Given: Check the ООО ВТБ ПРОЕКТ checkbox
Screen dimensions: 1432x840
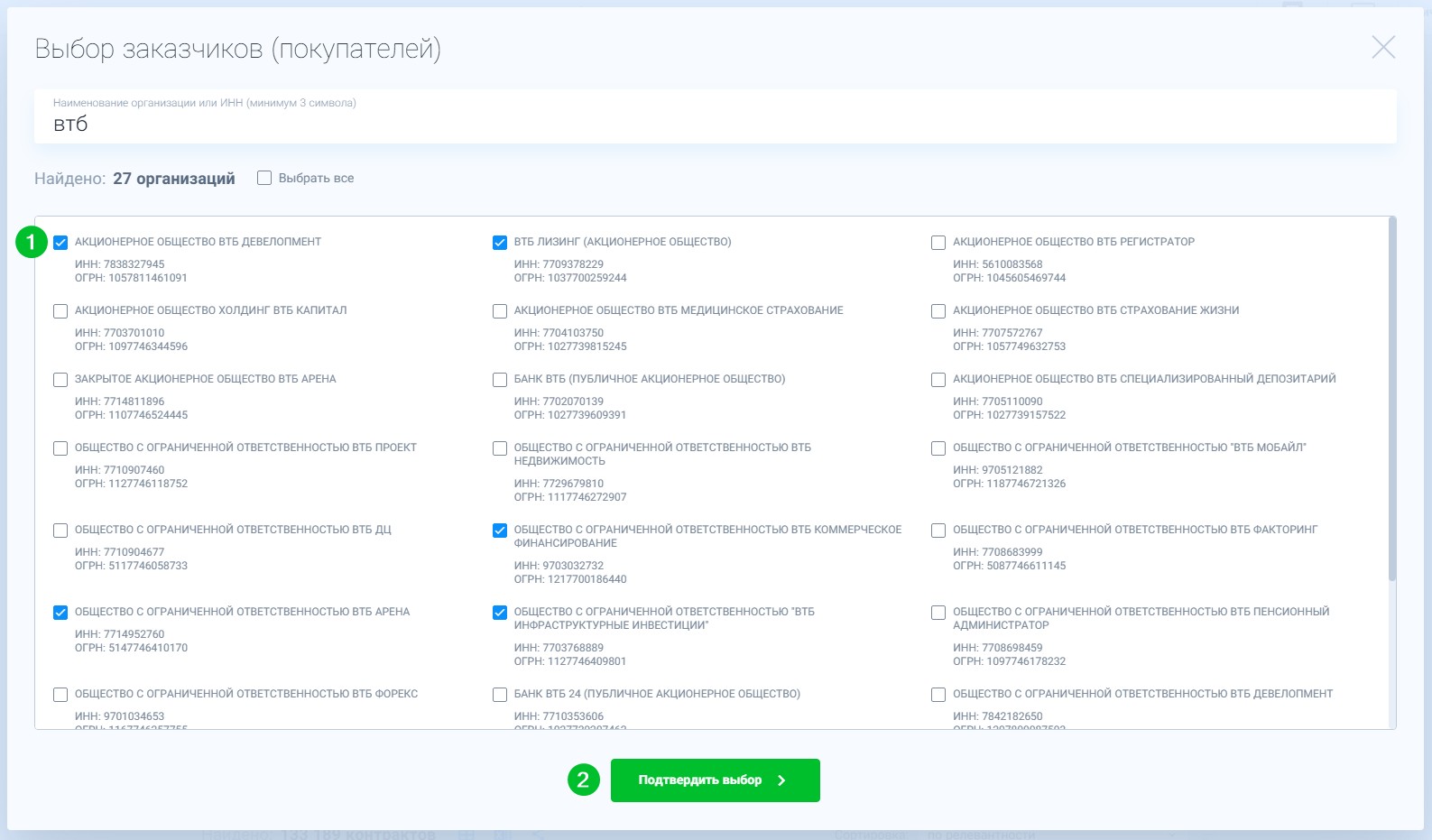Looking at the screenshot, I should click(60, 448).
